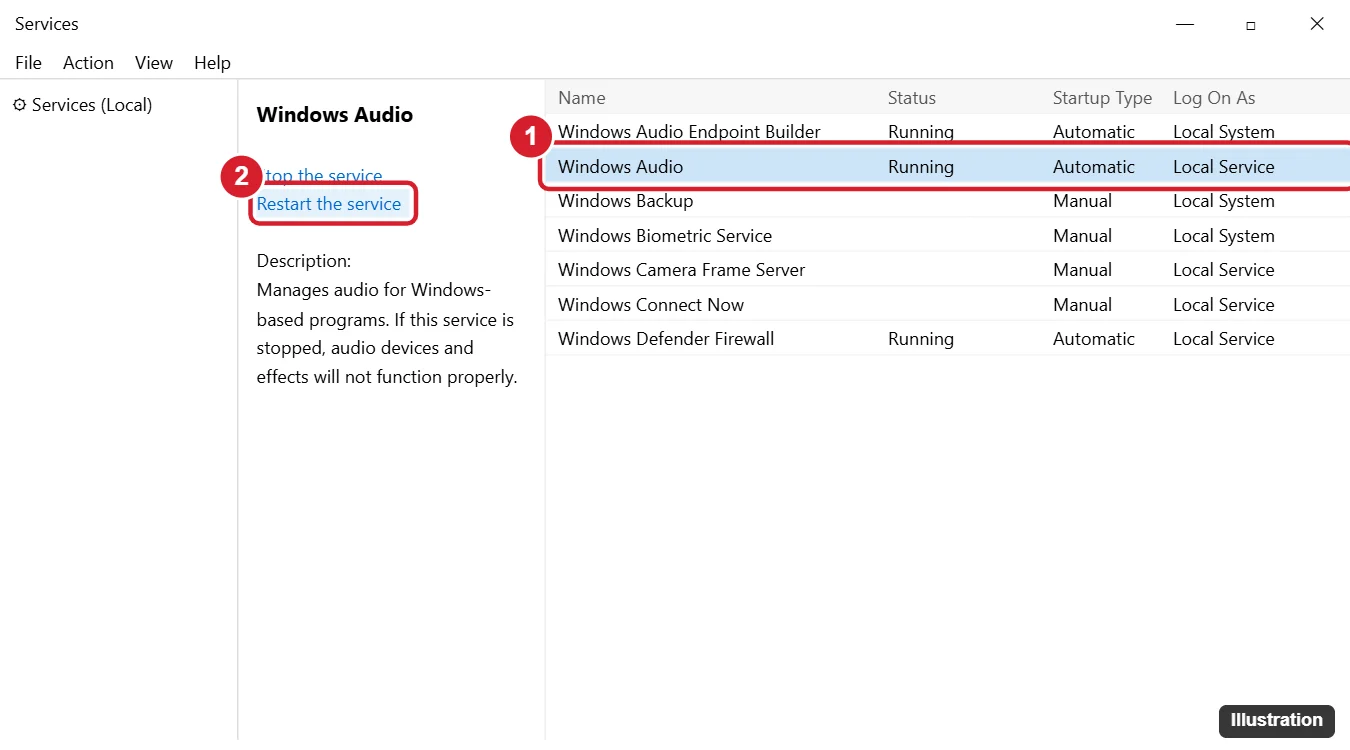Image resolution: width=1350 pixels, height=750 pixels.
Task: Close the Services window
Action: 1317,24
